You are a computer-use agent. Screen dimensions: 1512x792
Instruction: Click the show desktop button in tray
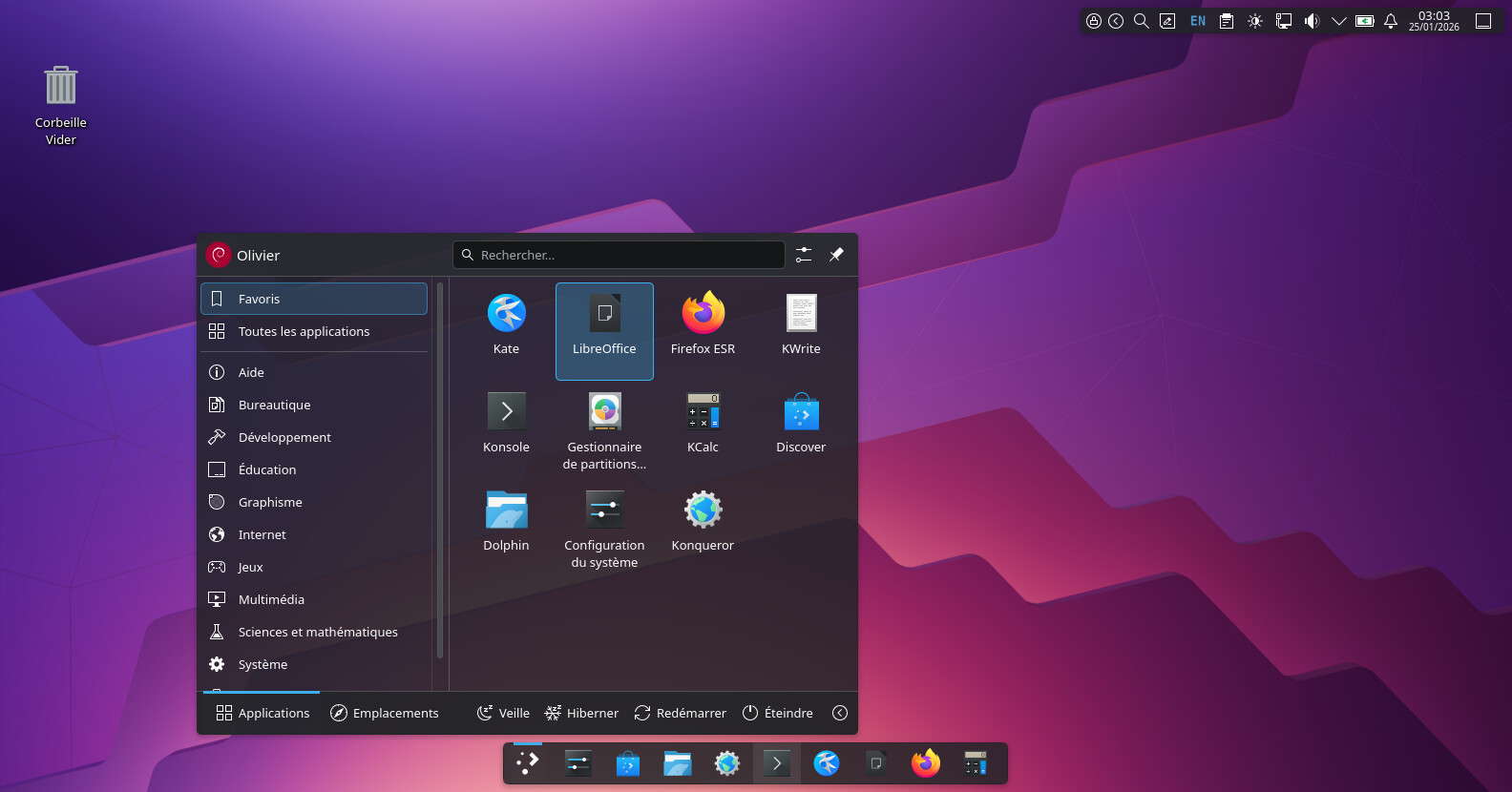1483,21
